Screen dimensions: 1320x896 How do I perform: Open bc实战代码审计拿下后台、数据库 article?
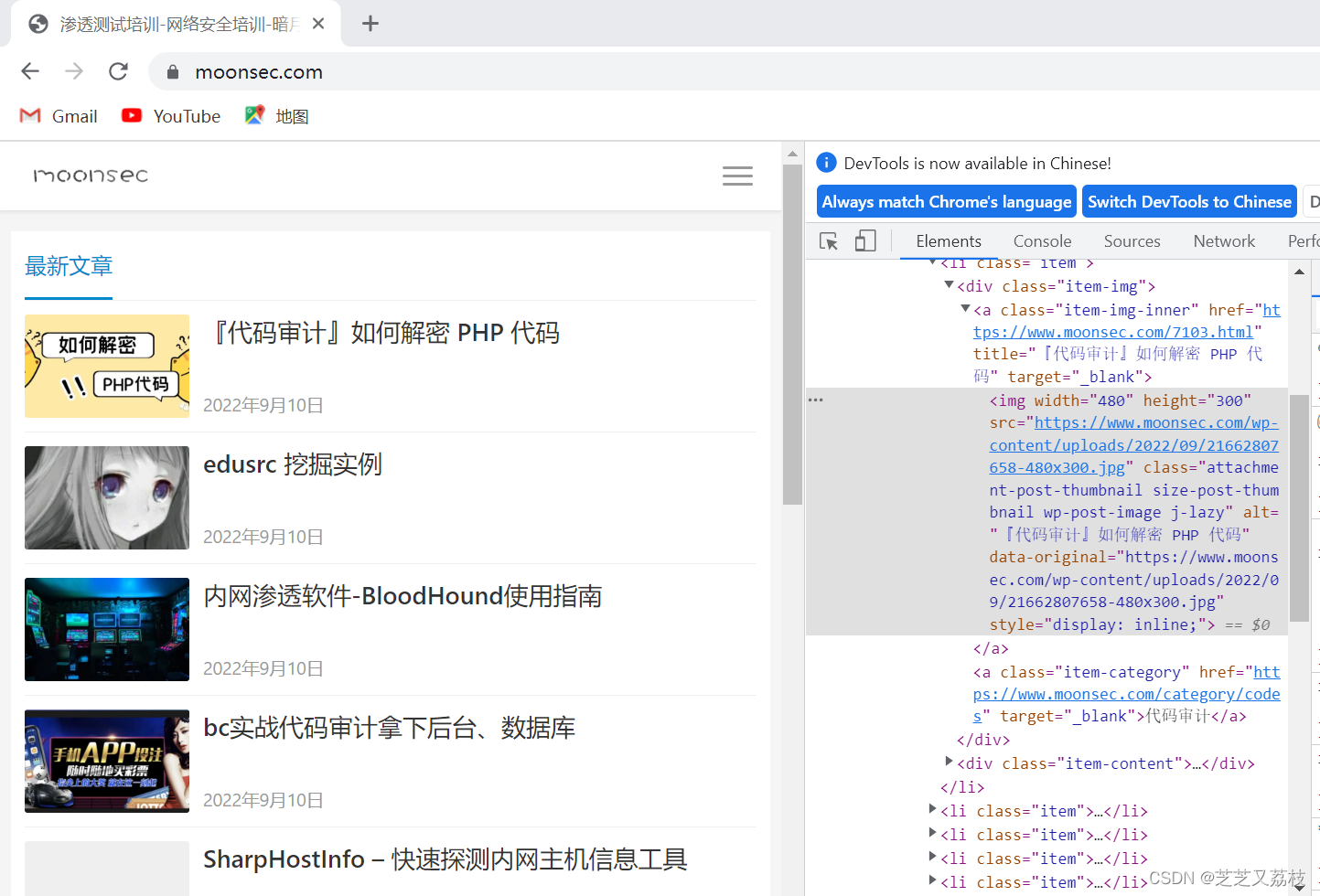[x=390, y=728]
